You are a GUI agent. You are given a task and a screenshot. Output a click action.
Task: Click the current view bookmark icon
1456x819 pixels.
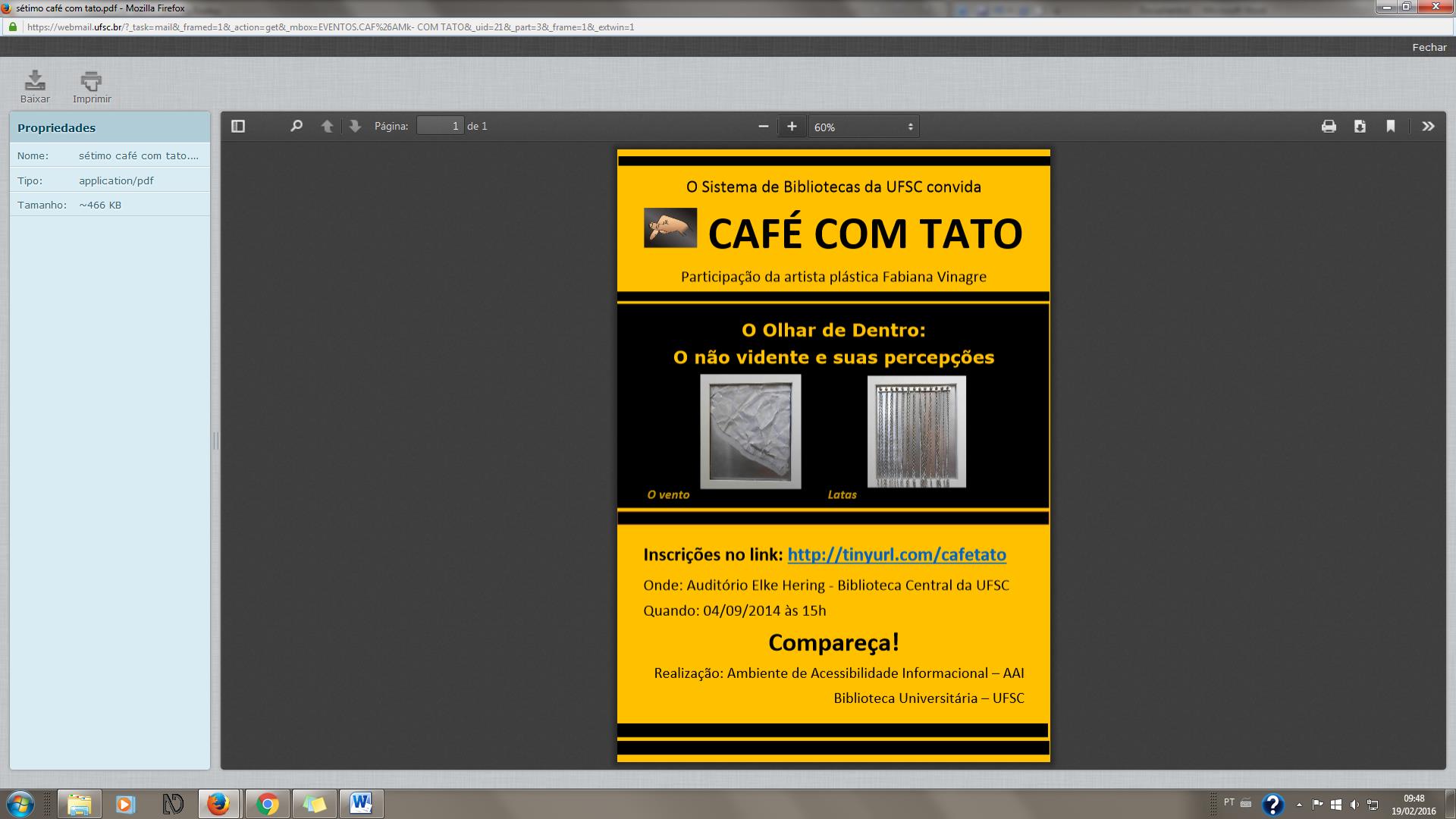1391,126
